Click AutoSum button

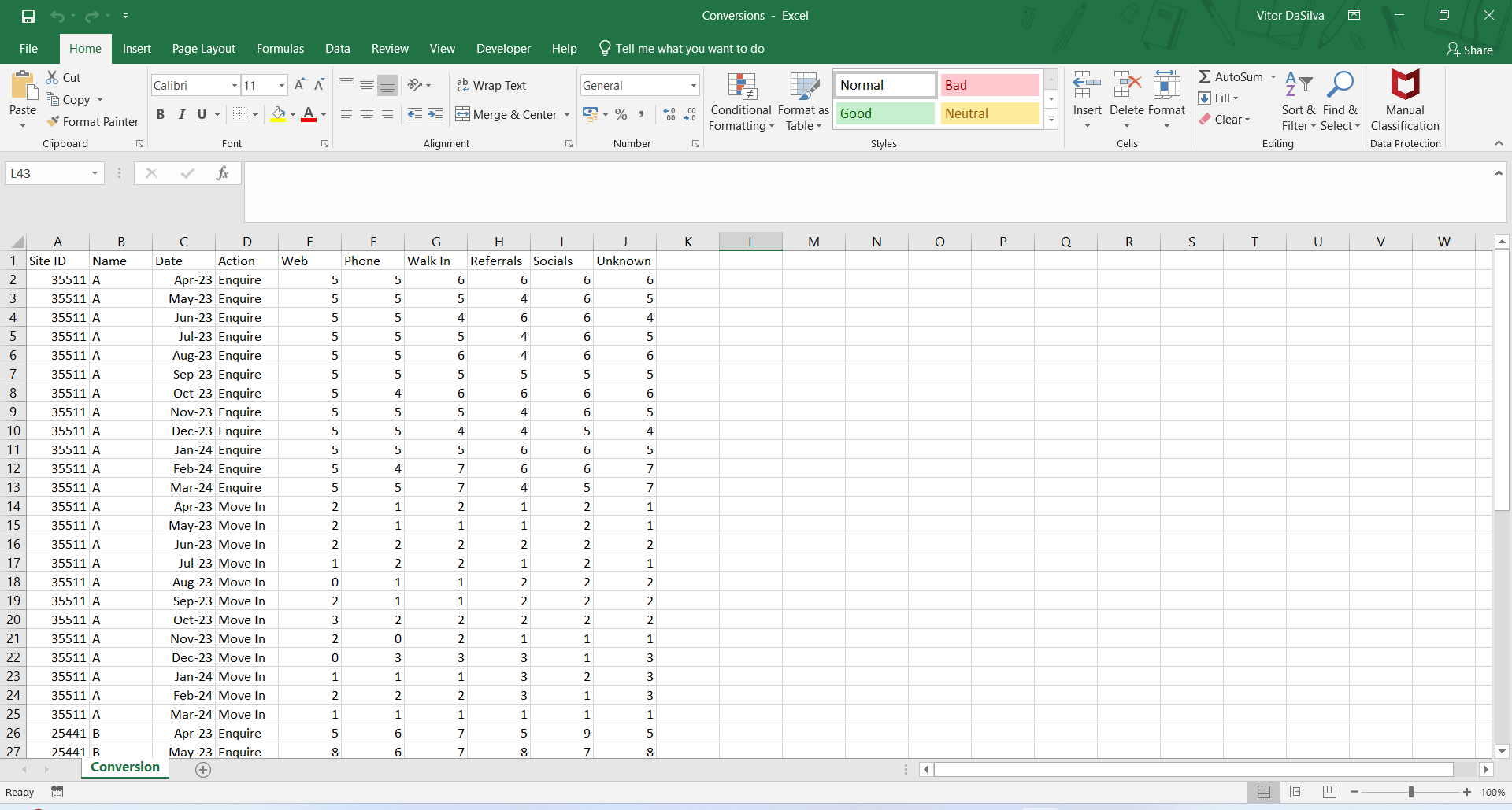click(x=1231, y=76)
